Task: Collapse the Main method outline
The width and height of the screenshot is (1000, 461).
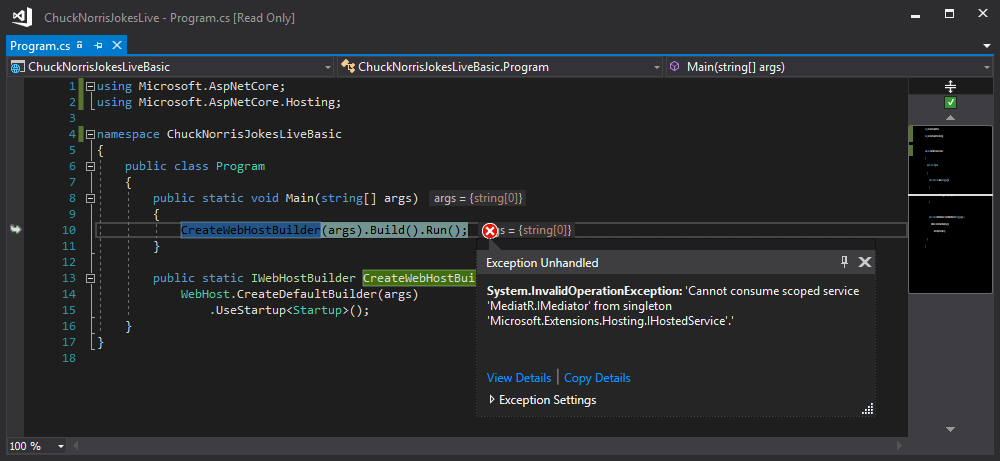Action: 89,198
